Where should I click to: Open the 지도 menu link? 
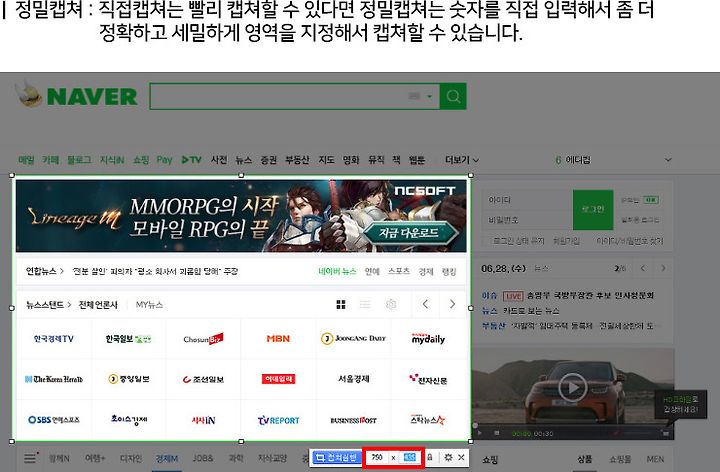tap(326, 160)
